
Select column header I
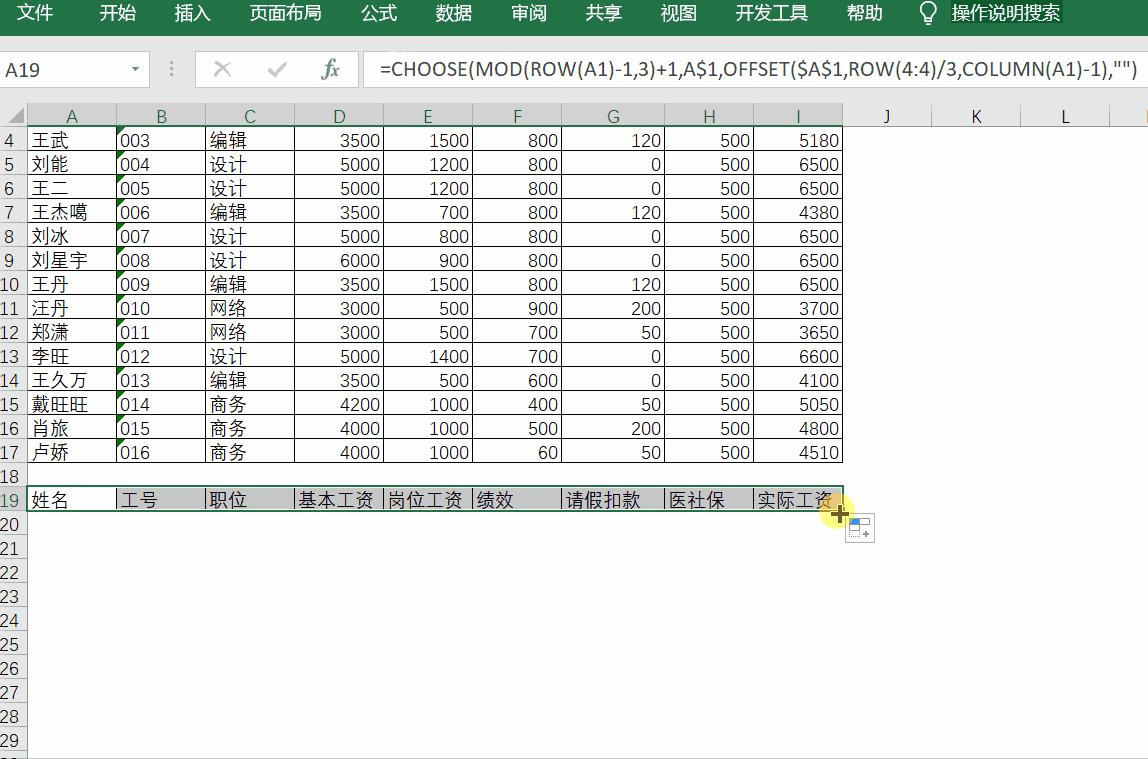pos(798,116)
